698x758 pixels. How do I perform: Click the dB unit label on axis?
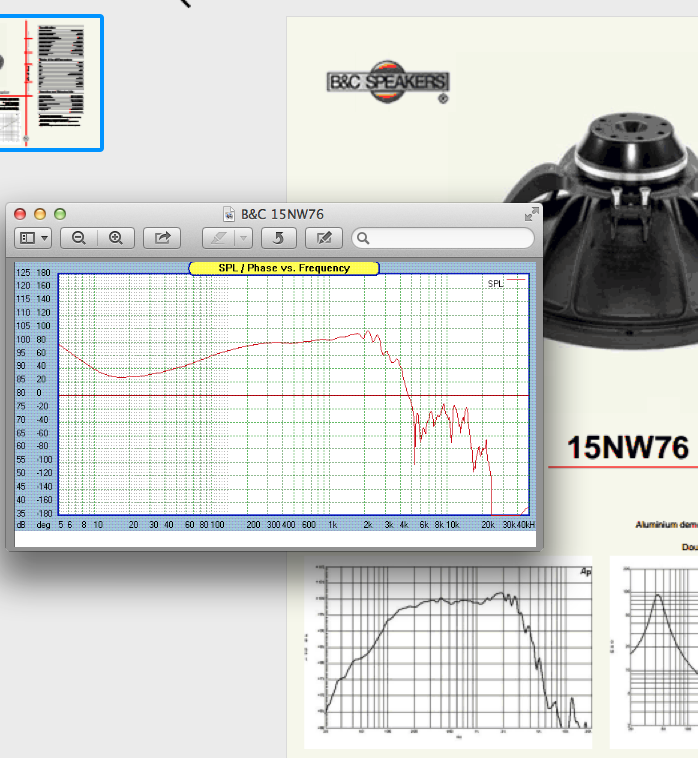pyautogui.click(x=21, y=525)
